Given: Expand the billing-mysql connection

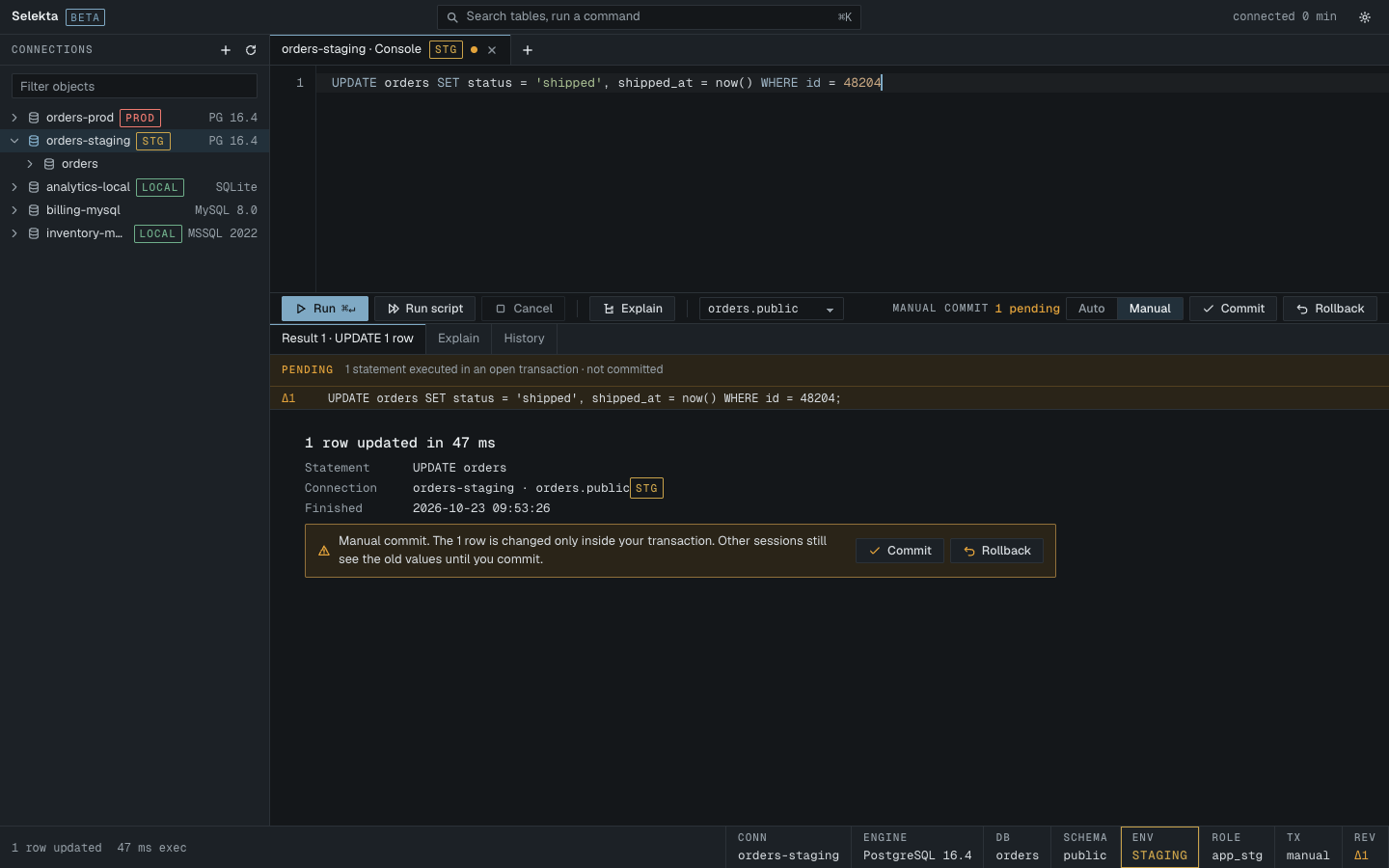Looking at the screenshot, I should pyautogui.click(x=14, y=210).
